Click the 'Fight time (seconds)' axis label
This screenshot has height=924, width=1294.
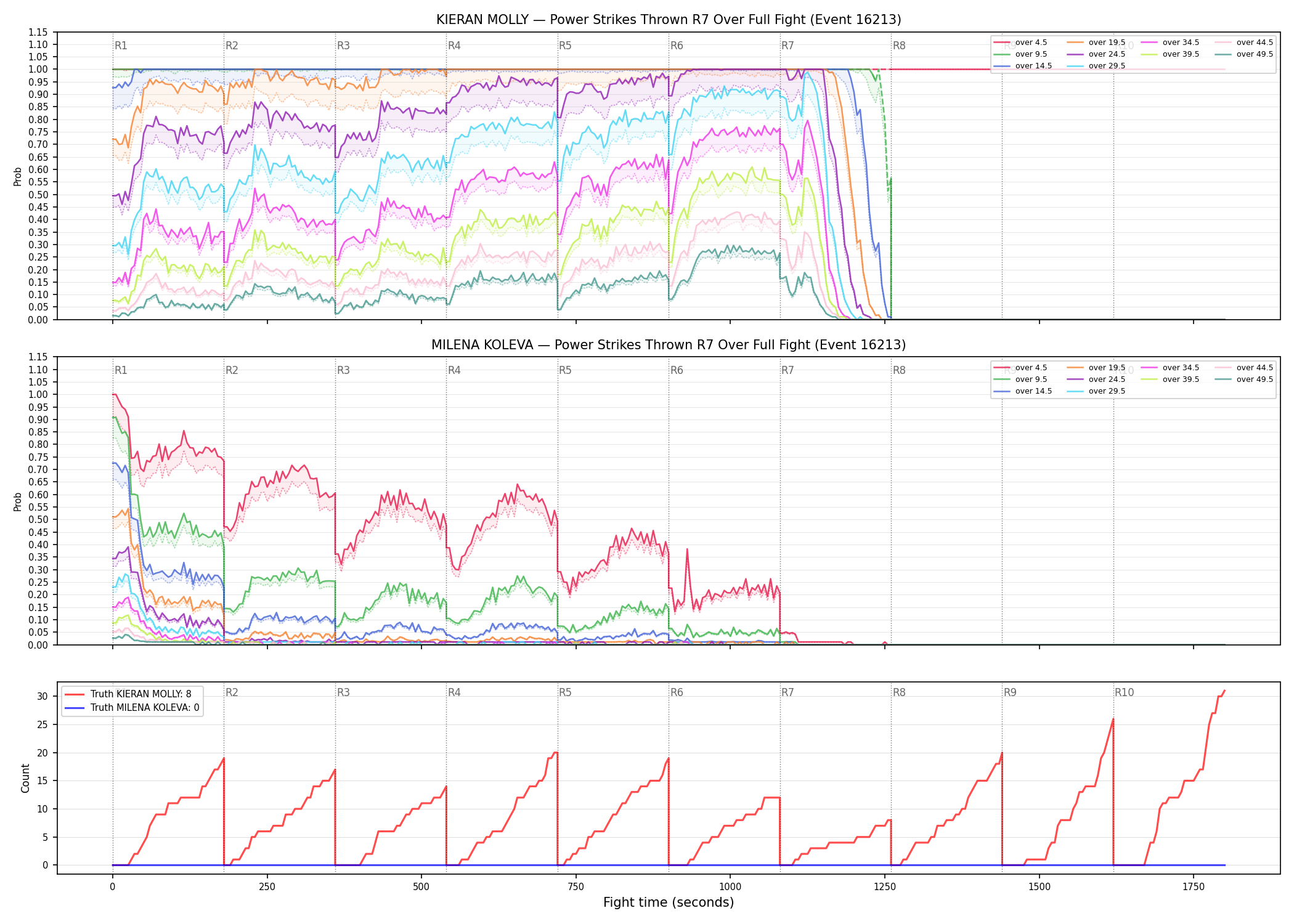669,902
